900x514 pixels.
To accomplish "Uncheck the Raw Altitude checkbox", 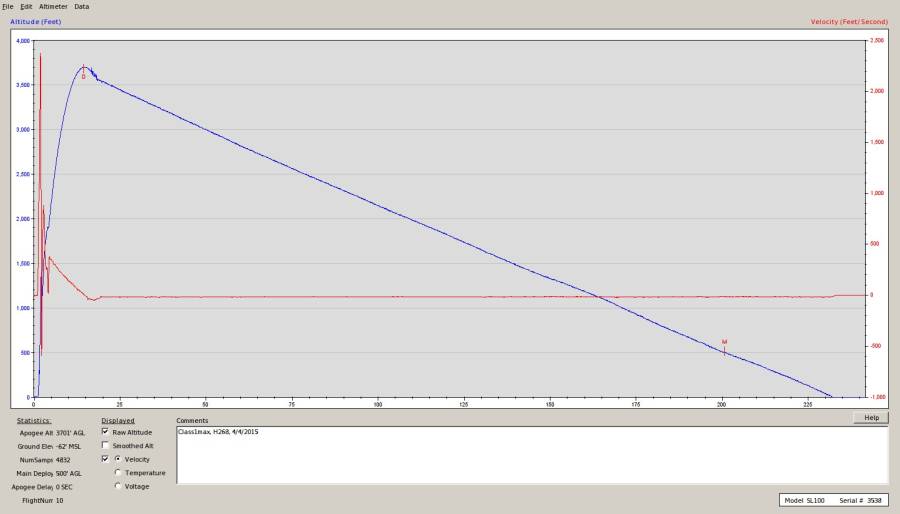I will click(105, 432).
